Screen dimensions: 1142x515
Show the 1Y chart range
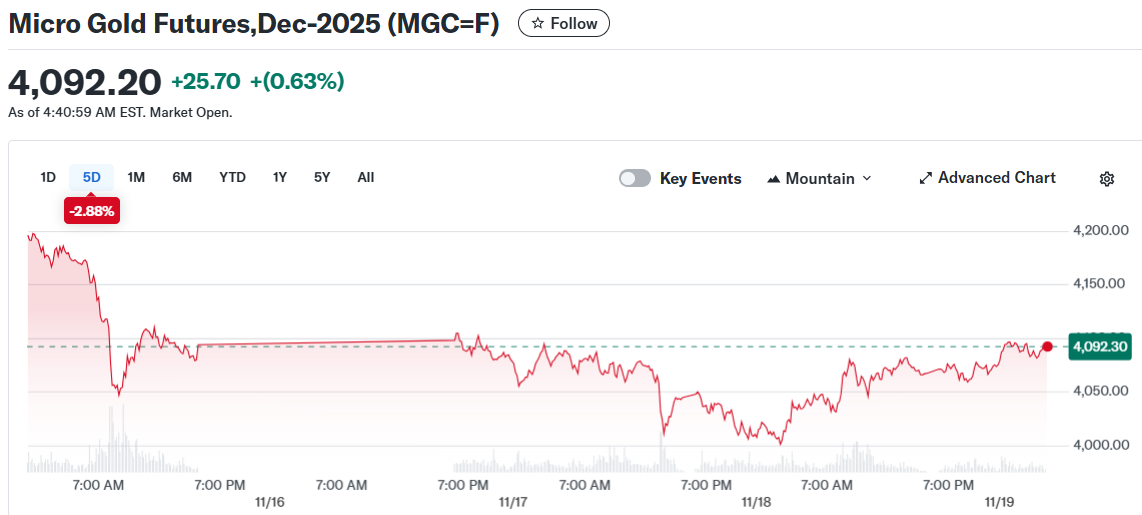tap(280, 177)
